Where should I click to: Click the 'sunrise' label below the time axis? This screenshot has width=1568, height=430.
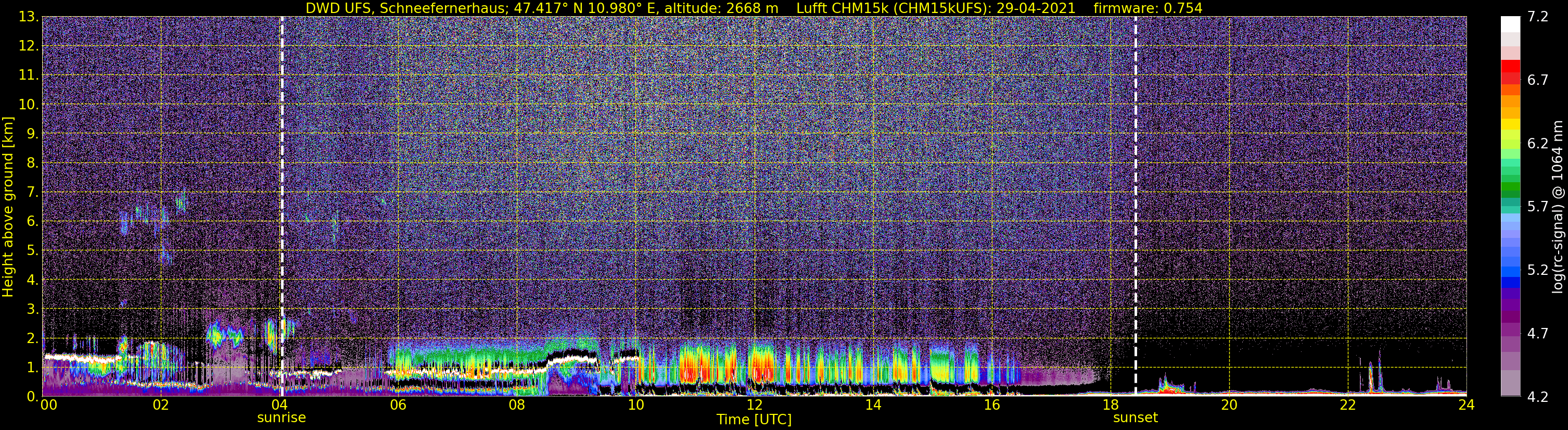281,418
